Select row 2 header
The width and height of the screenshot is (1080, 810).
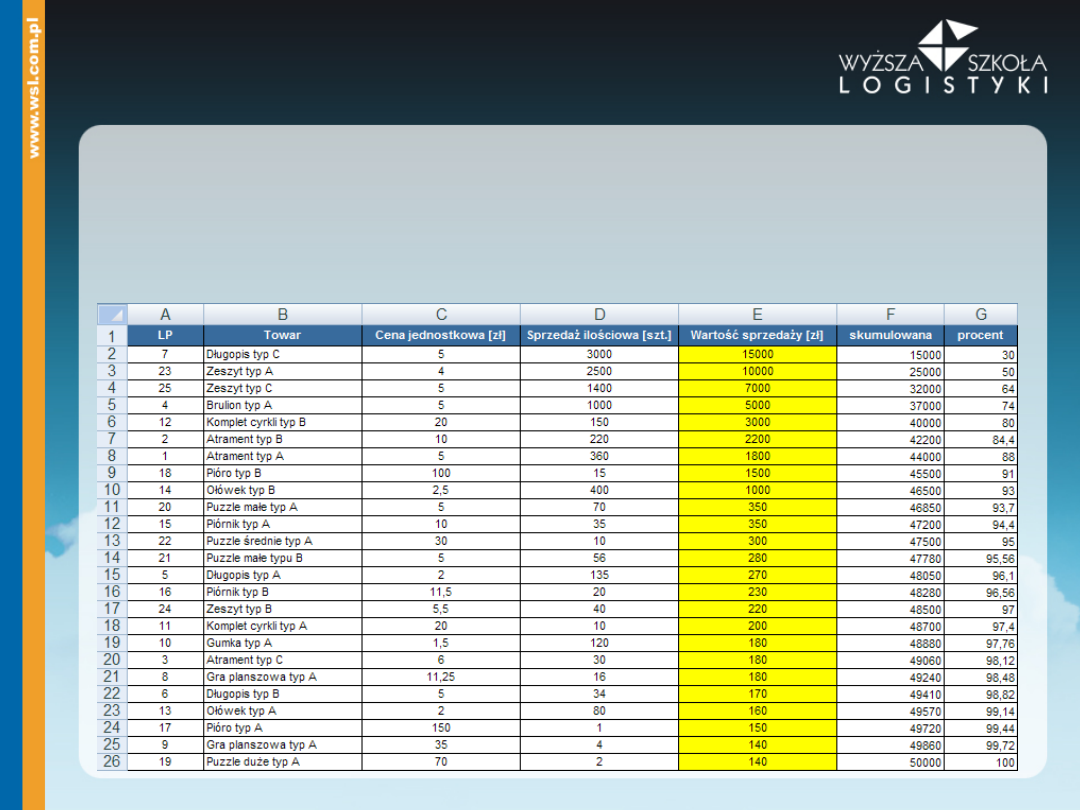tap(112, 354)
